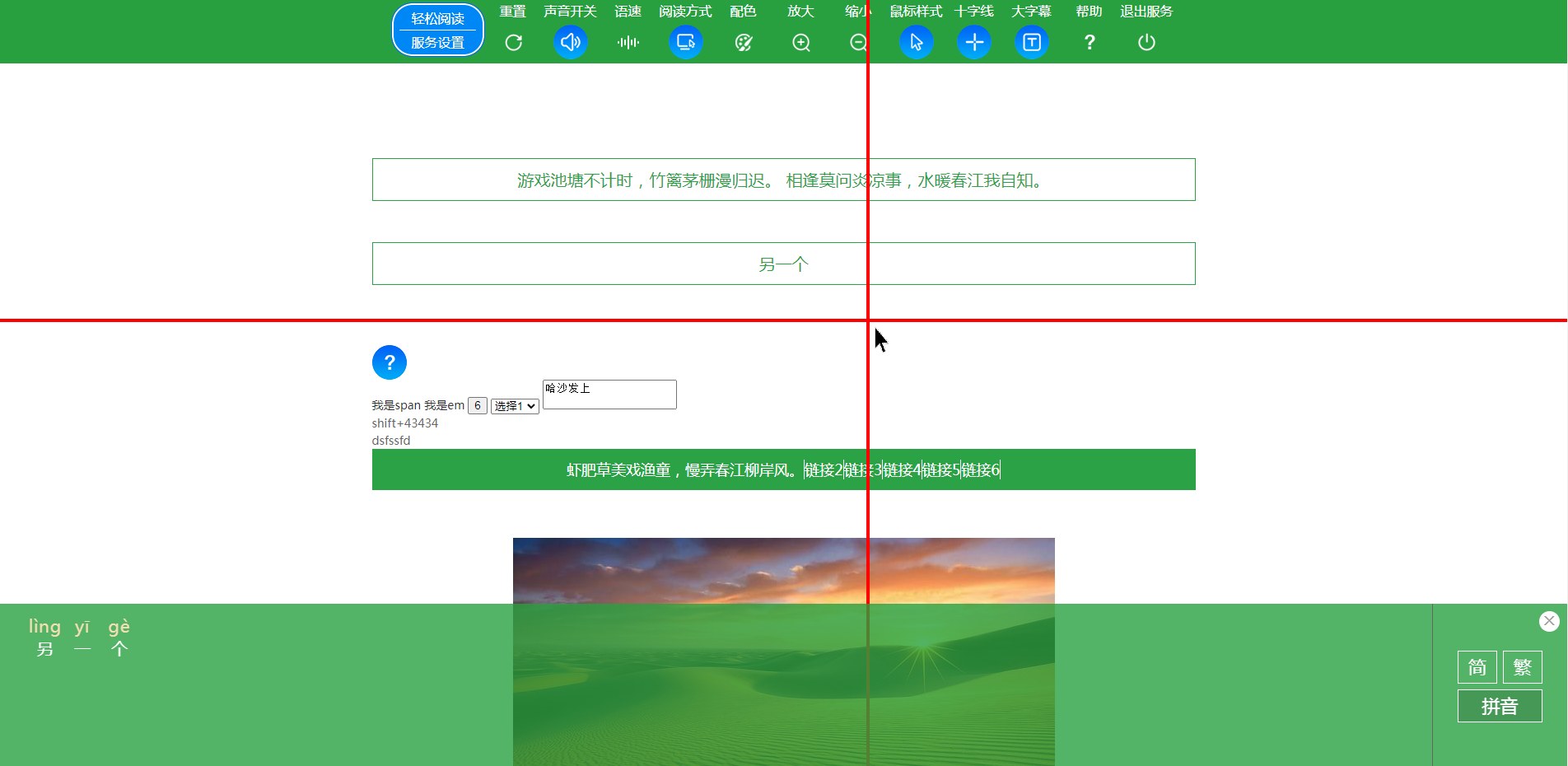Click the small button labeled 6
This screenshot has width=1568, height=766.
pyautogui.click(x=478, y=405)
